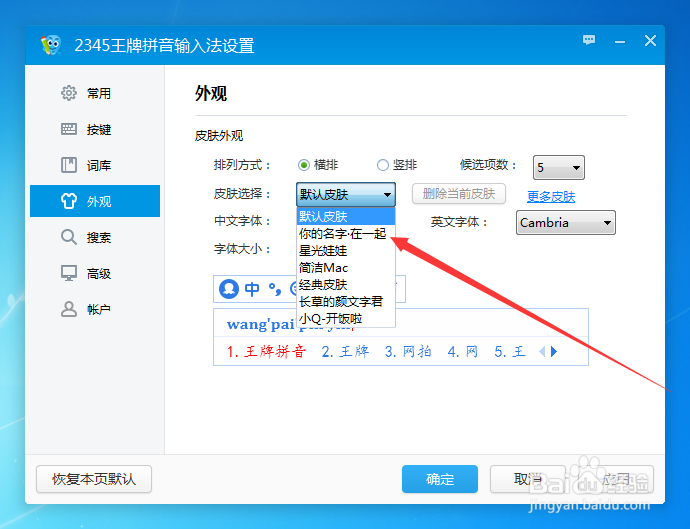Image resolution: width=690 pixels, height=529 pixels.
Task: Click candidate 3. 网拍 in preview
Action: 408,351
